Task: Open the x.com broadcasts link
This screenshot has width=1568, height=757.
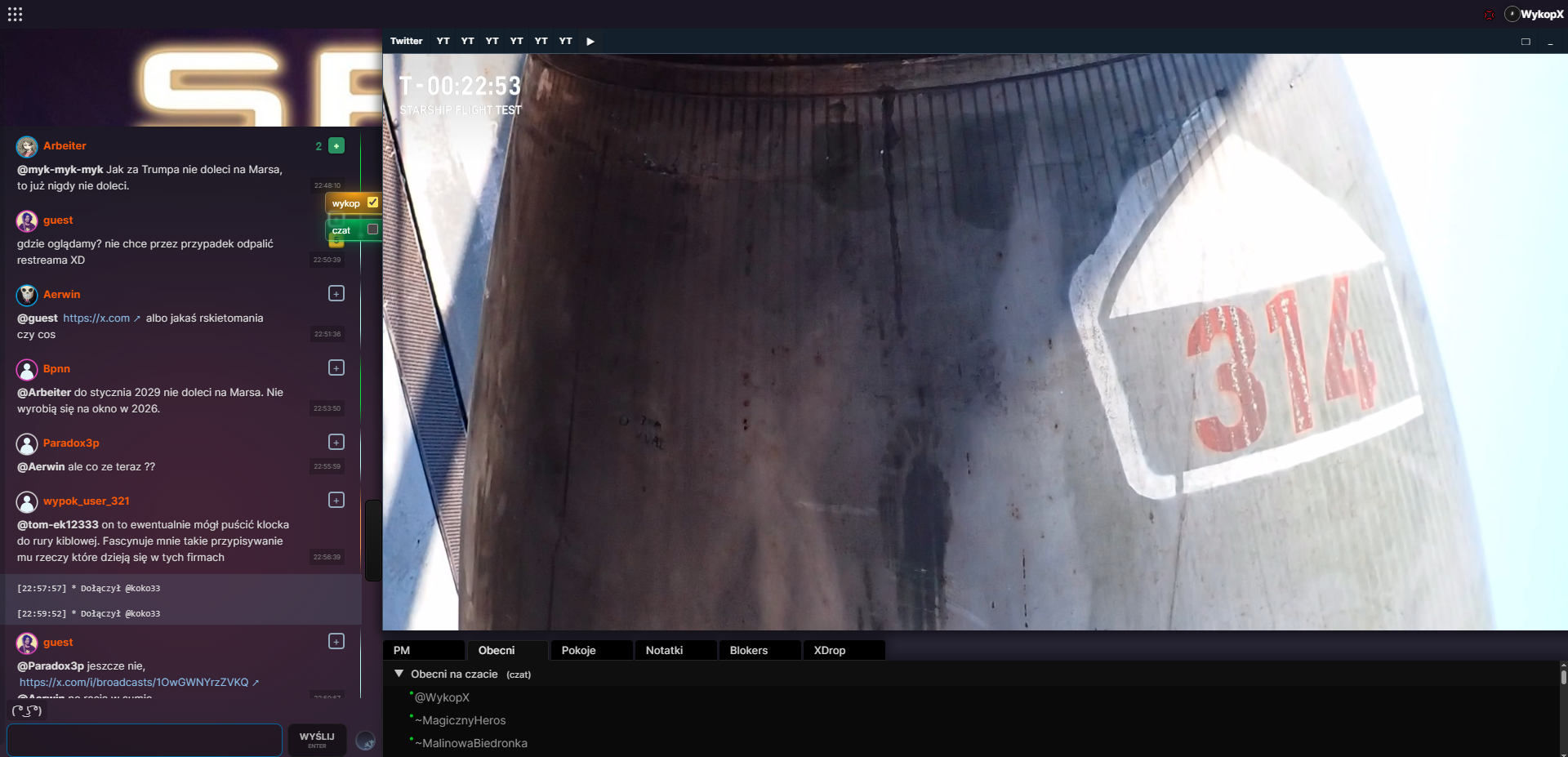Action: pos(134,682)
